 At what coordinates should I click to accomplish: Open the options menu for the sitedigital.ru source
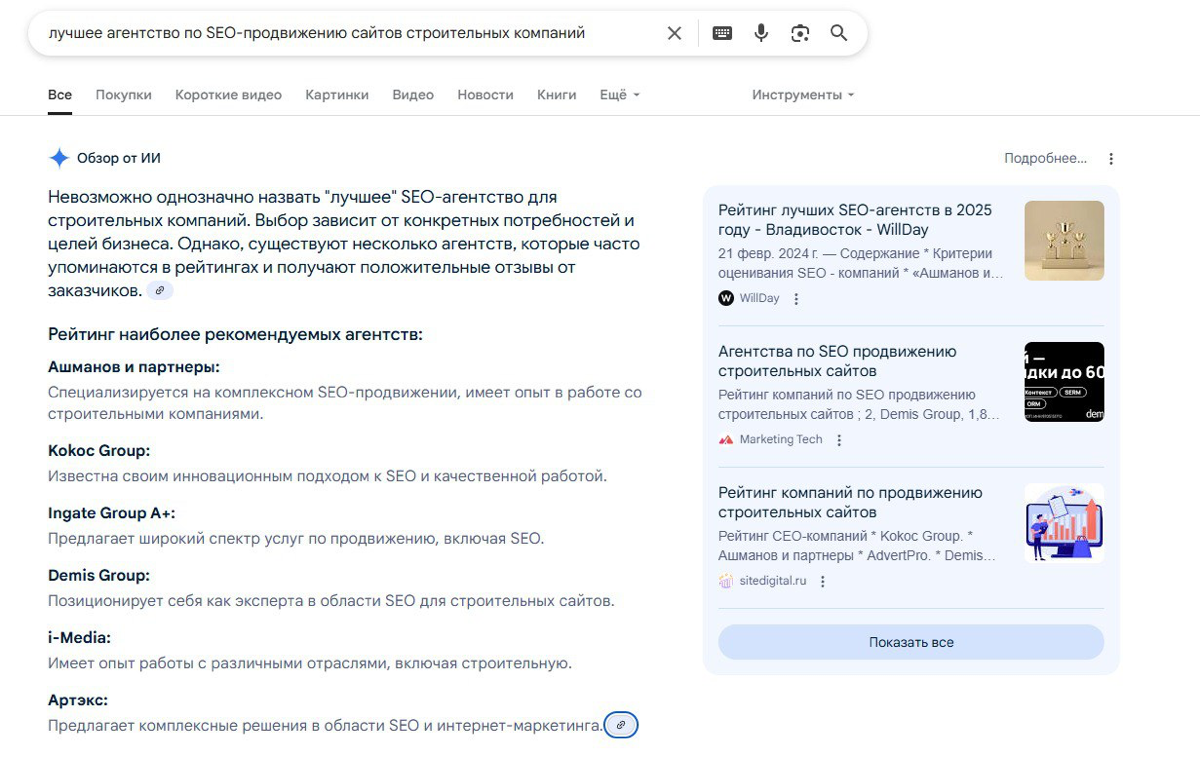[x=823, y=581]
